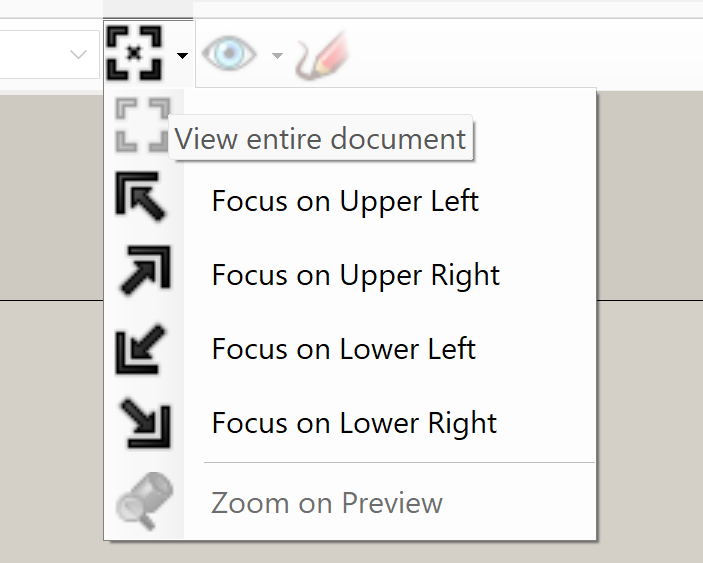Toggle the eye preview icon
This screenshot has width=703, height=563.
pos(230,55)
